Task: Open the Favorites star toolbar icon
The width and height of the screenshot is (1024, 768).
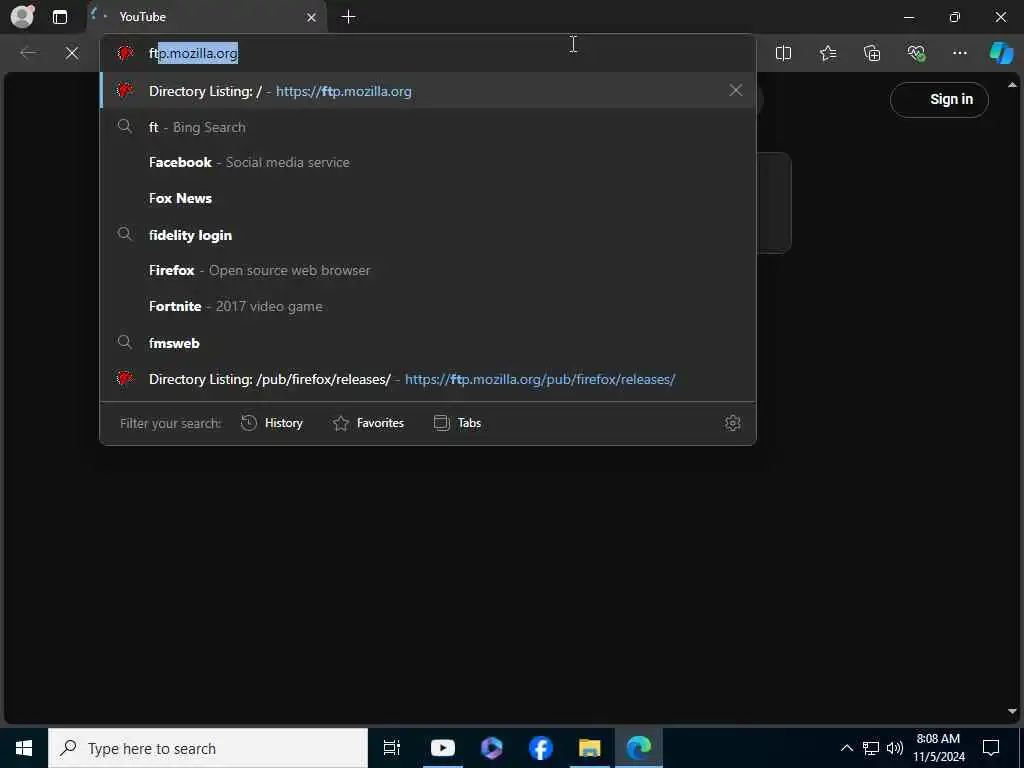Action: (827, 53)
